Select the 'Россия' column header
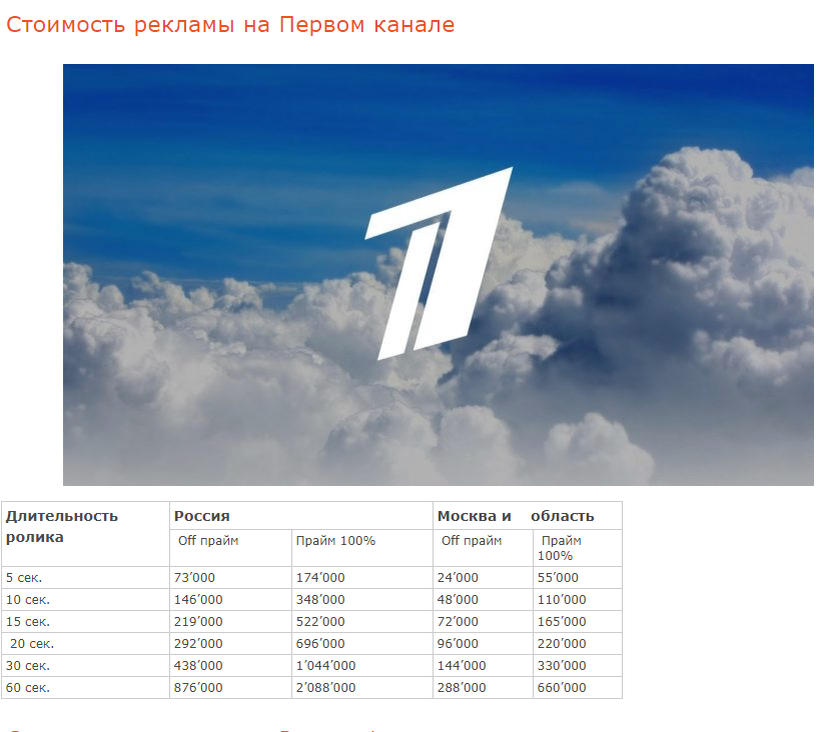The width and height of the screenshot is (824, 732). point(301,516)
